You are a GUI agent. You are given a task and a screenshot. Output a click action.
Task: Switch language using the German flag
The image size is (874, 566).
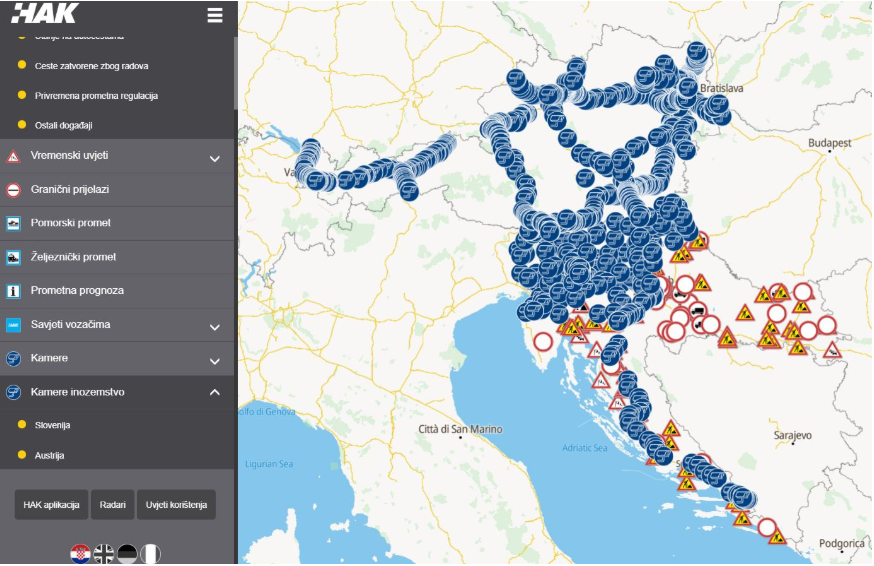click(127, 554)
